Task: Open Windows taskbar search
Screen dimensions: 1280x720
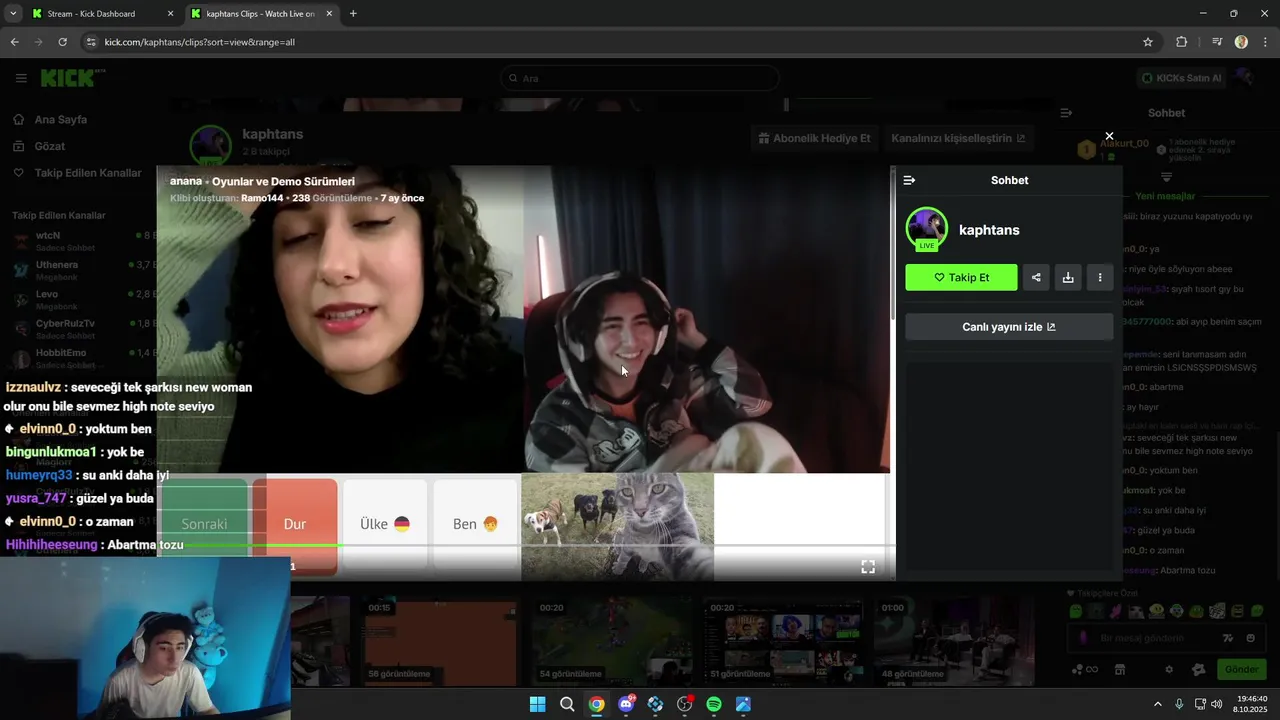Action: click(567, 704)
